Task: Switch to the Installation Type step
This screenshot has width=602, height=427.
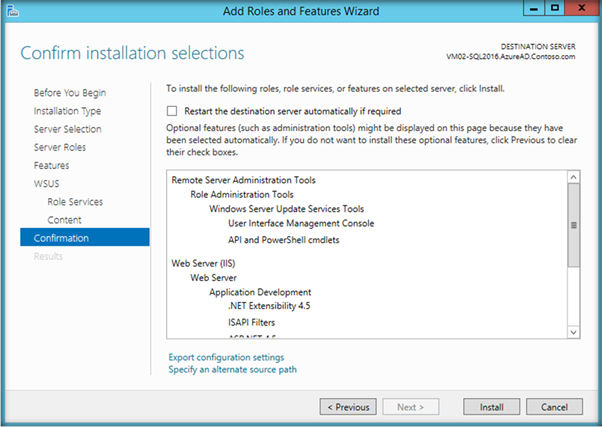Action: point(67,111)
